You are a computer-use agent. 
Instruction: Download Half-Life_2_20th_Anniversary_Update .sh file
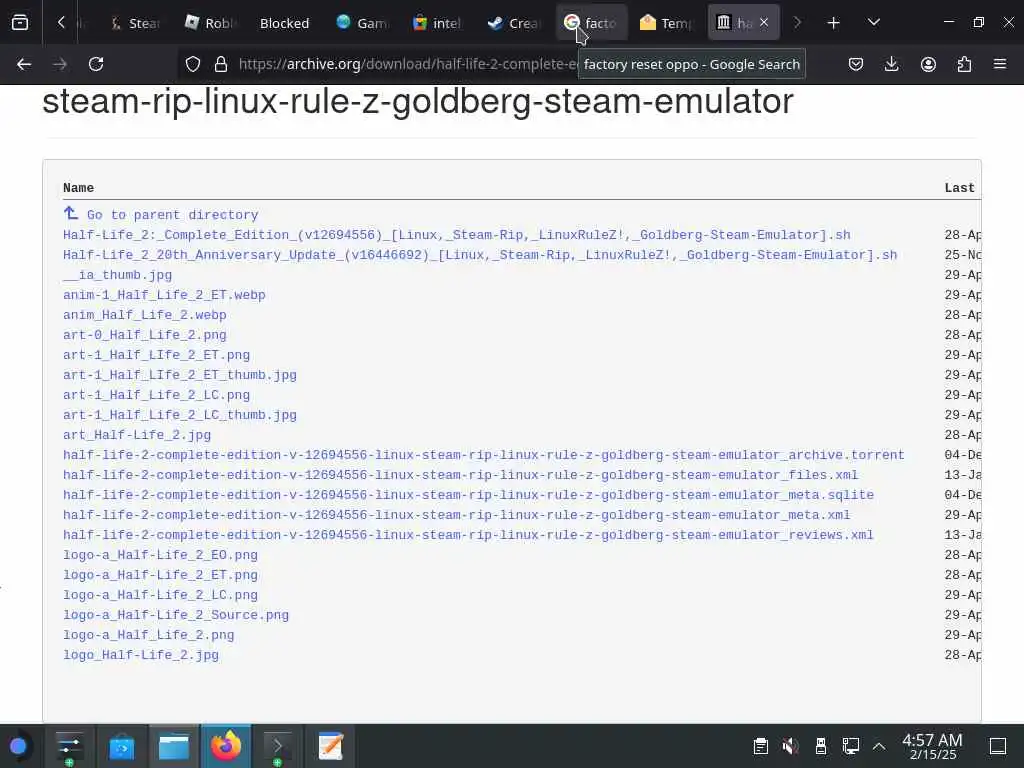click(480, 255)
